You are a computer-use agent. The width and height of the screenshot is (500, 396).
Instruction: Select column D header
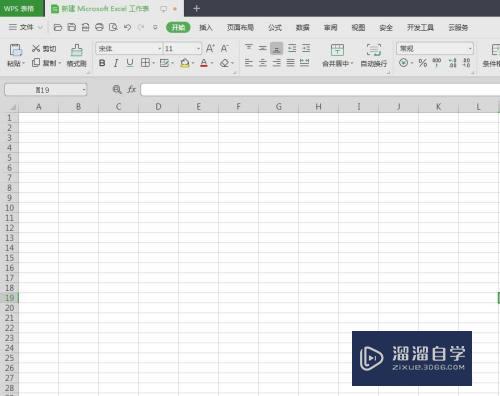tap(158, 107)
